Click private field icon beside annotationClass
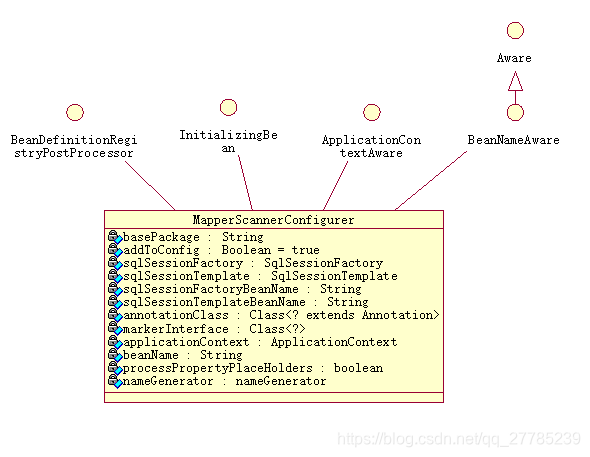 coord(115,315)
